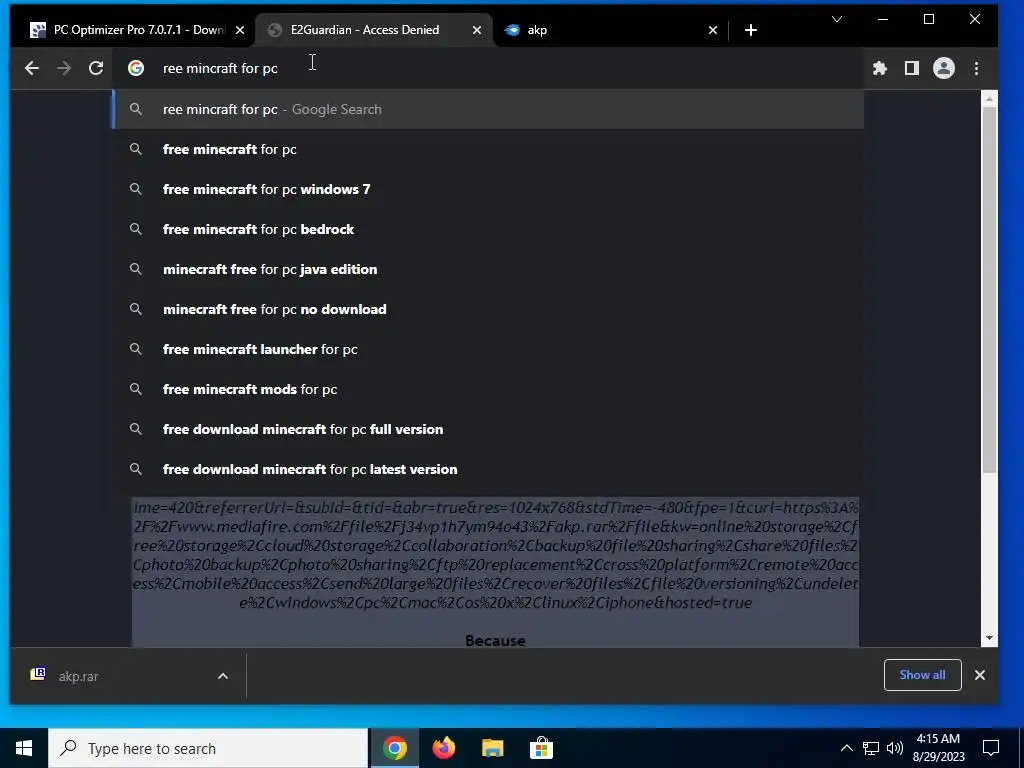Click the network status tray icon
This screenshot has height=768, width=1024.
click(x=871, y=748)
